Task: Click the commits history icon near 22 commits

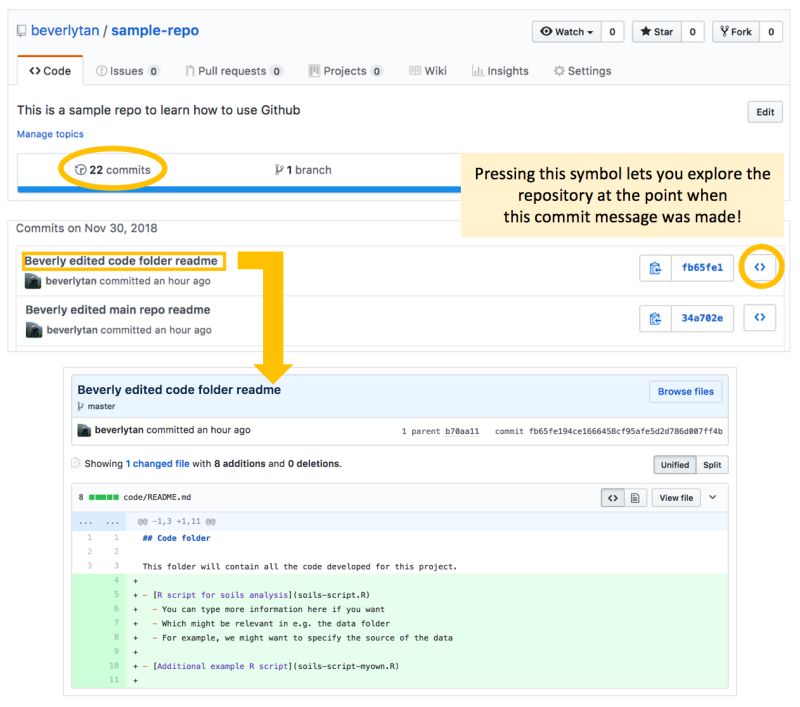Action: point(79,170)
